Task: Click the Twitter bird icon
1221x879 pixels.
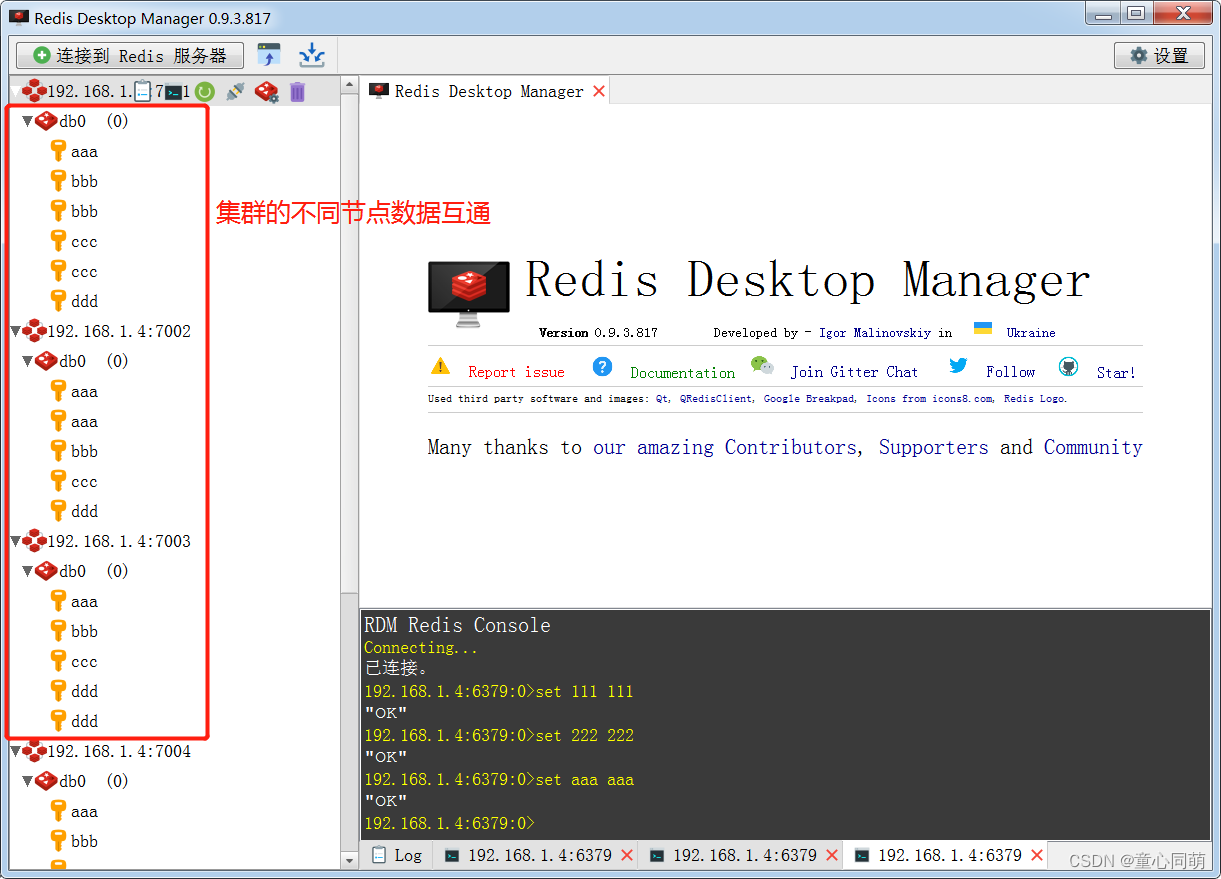Action: point(958,366)
